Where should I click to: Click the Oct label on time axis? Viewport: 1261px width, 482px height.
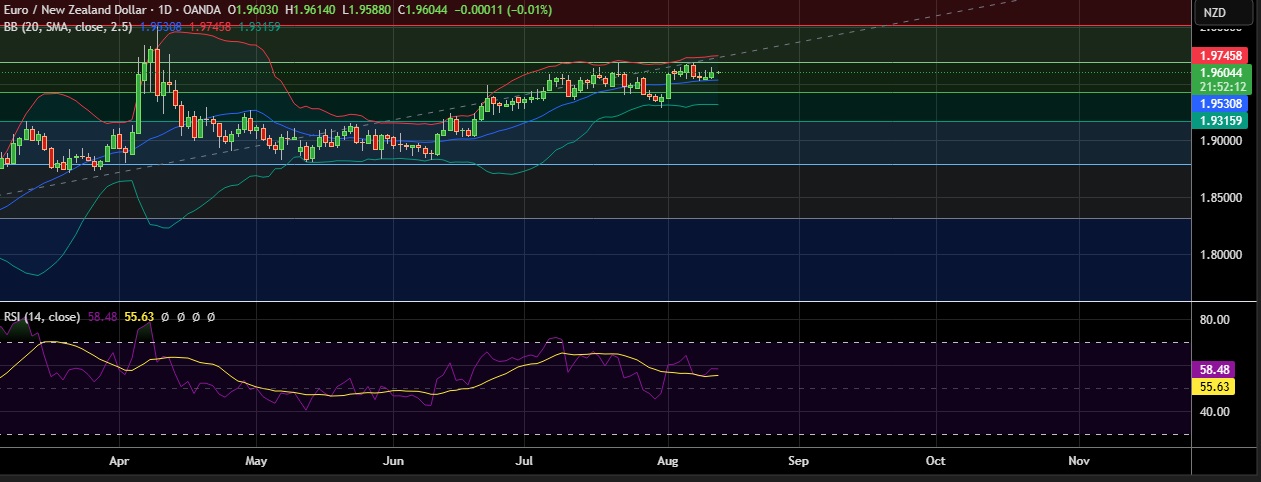[935, 462]
